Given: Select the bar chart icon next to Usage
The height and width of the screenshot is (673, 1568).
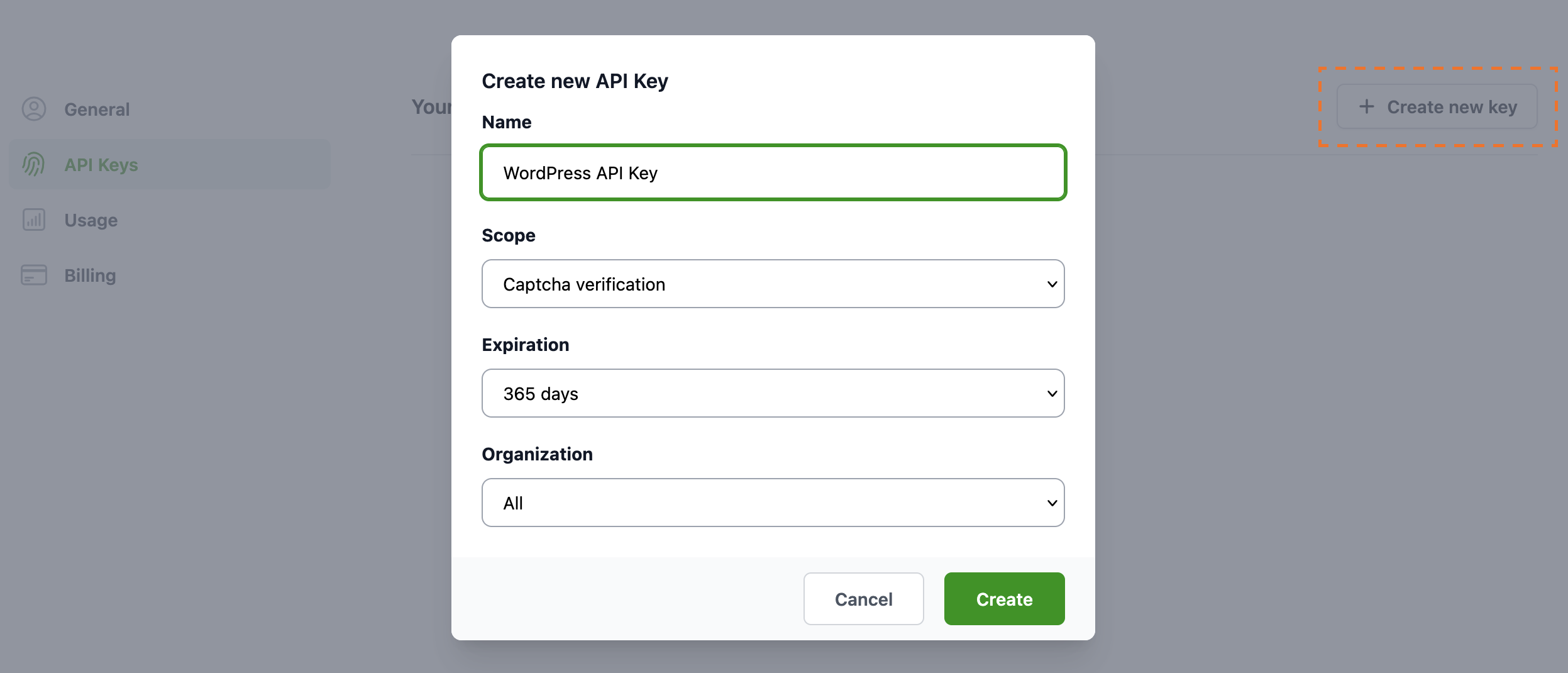Looking at the screenshot, I should click(x=33, y=220).
